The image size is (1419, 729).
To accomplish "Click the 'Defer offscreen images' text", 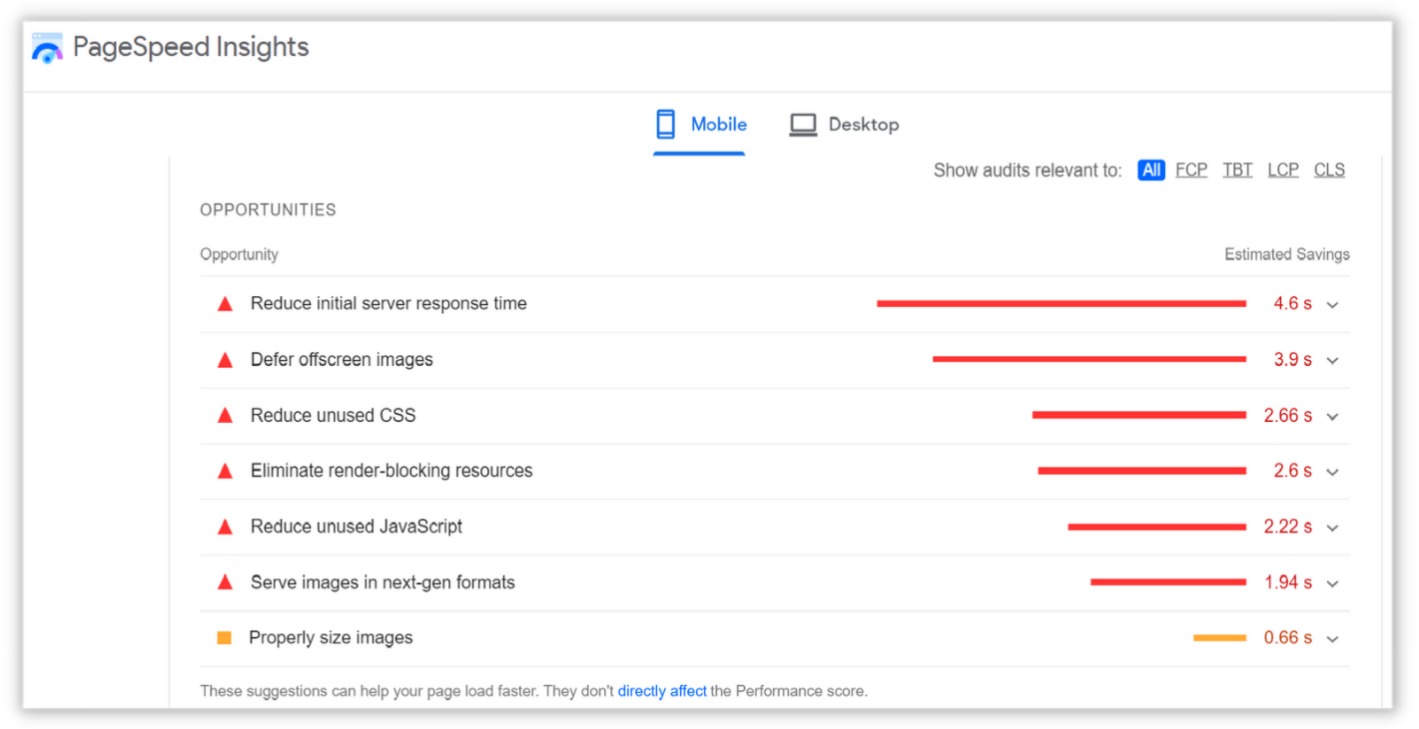I will point(342,359).
